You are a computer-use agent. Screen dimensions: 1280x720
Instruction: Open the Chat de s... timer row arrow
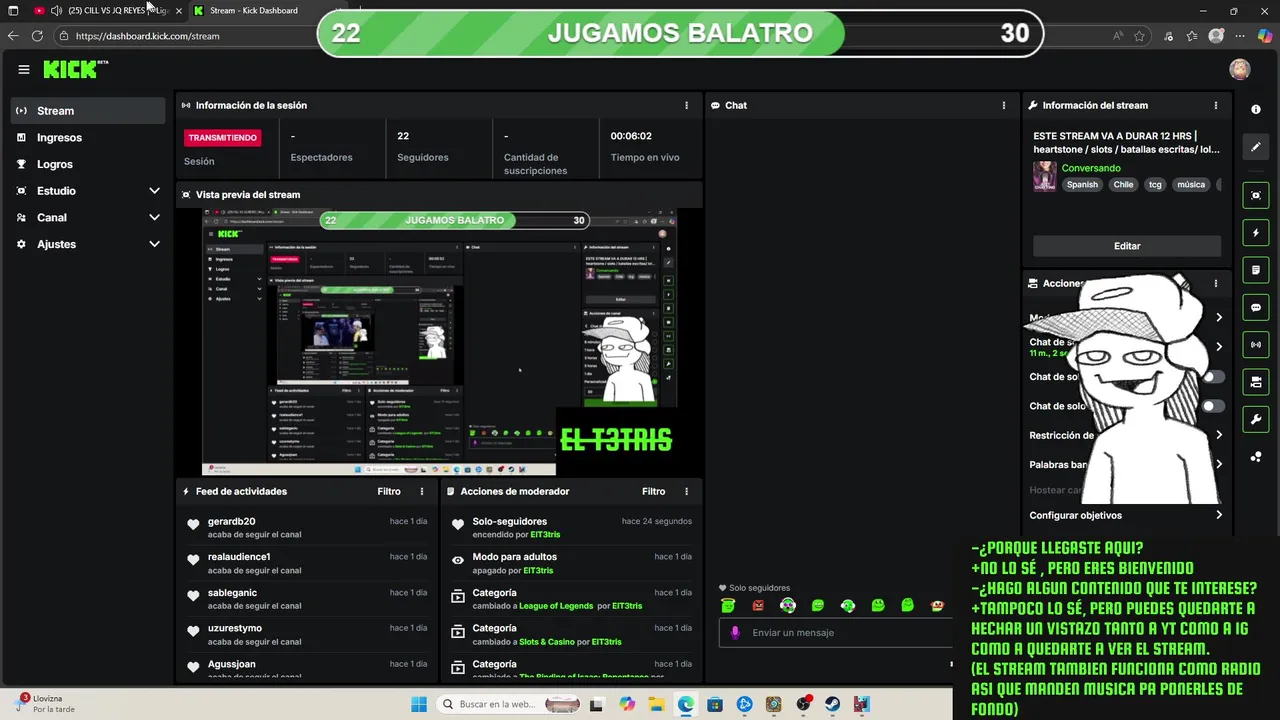click(1218, 347)
